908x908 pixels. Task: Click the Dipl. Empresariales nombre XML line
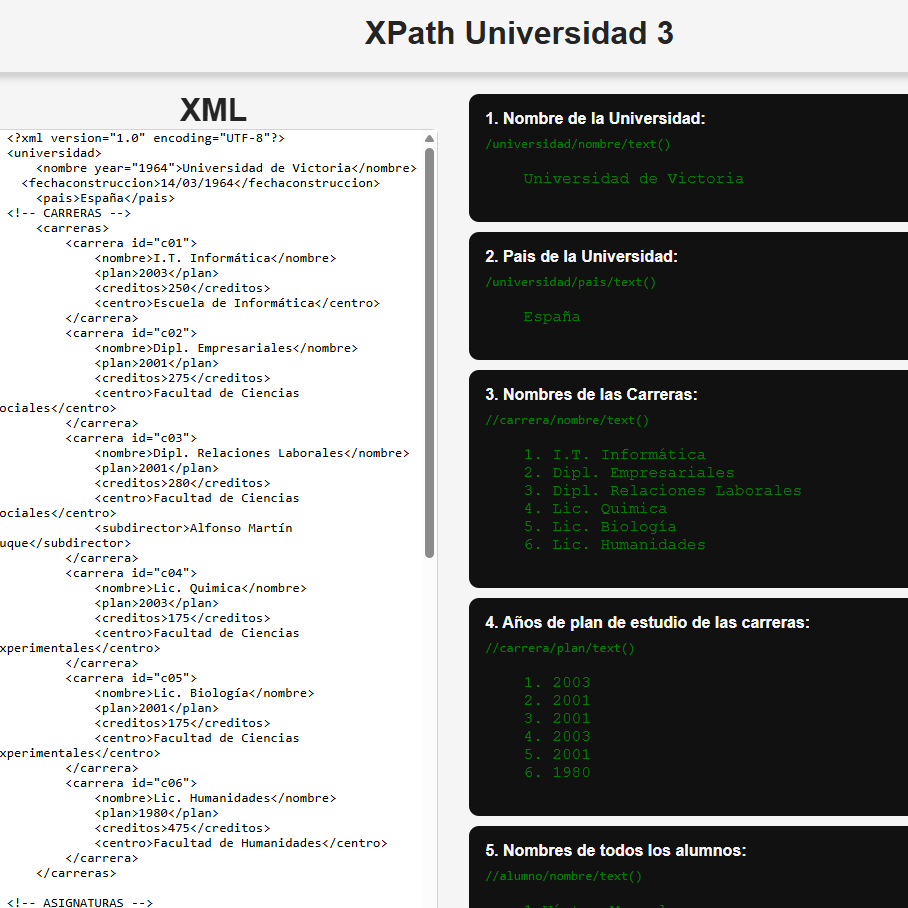pos(226,348)
